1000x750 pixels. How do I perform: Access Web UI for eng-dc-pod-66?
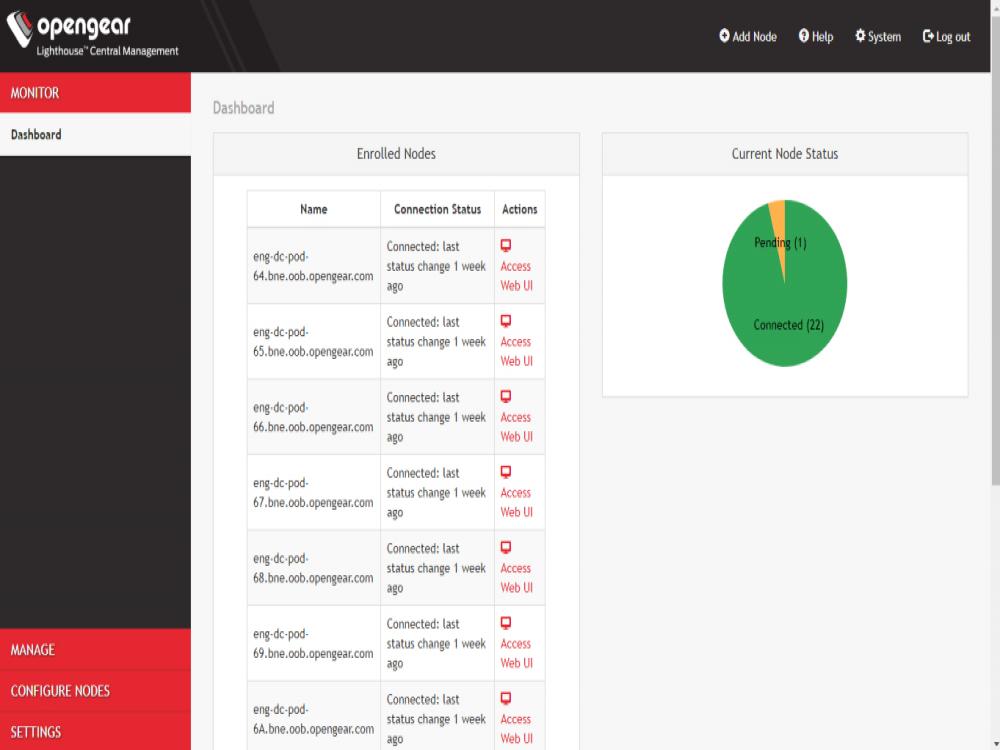coord(516,427)
